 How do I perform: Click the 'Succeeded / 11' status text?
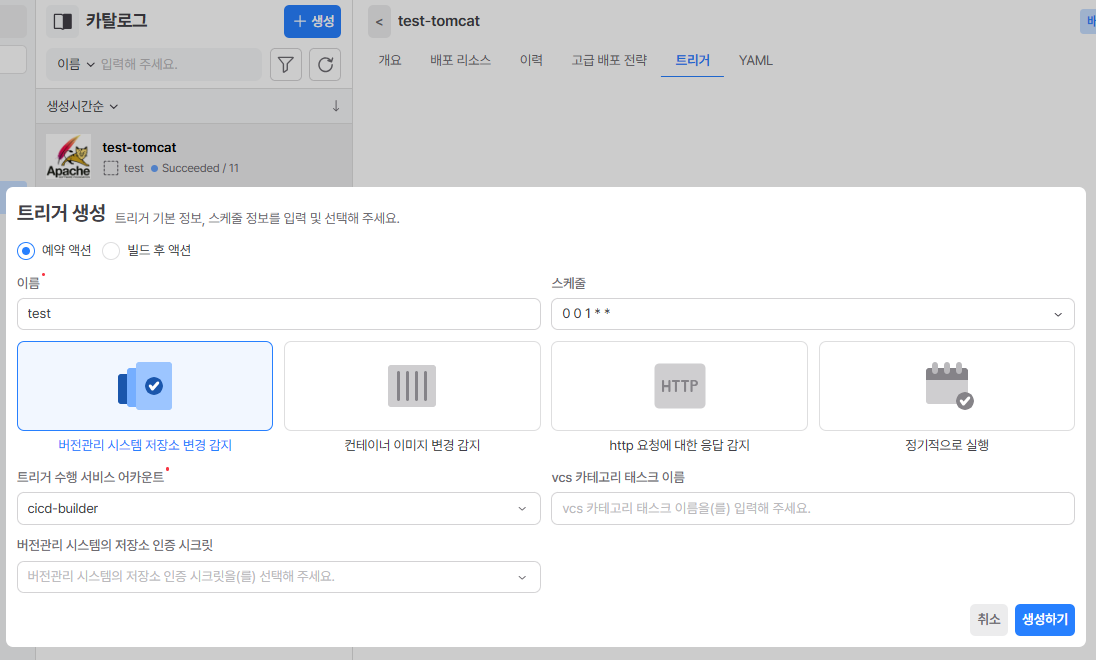(x=201, y=168)
